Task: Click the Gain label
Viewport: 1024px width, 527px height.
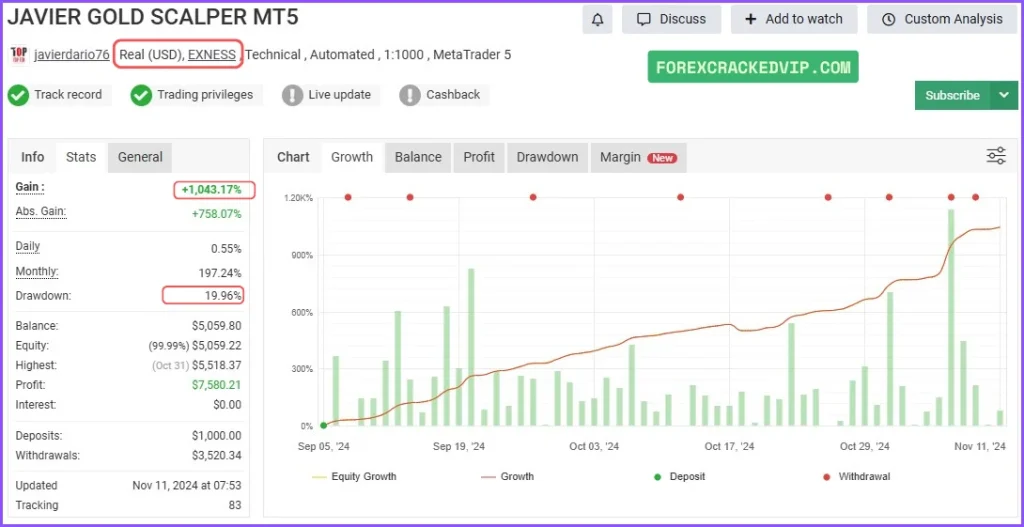Action: click(30, 187)
